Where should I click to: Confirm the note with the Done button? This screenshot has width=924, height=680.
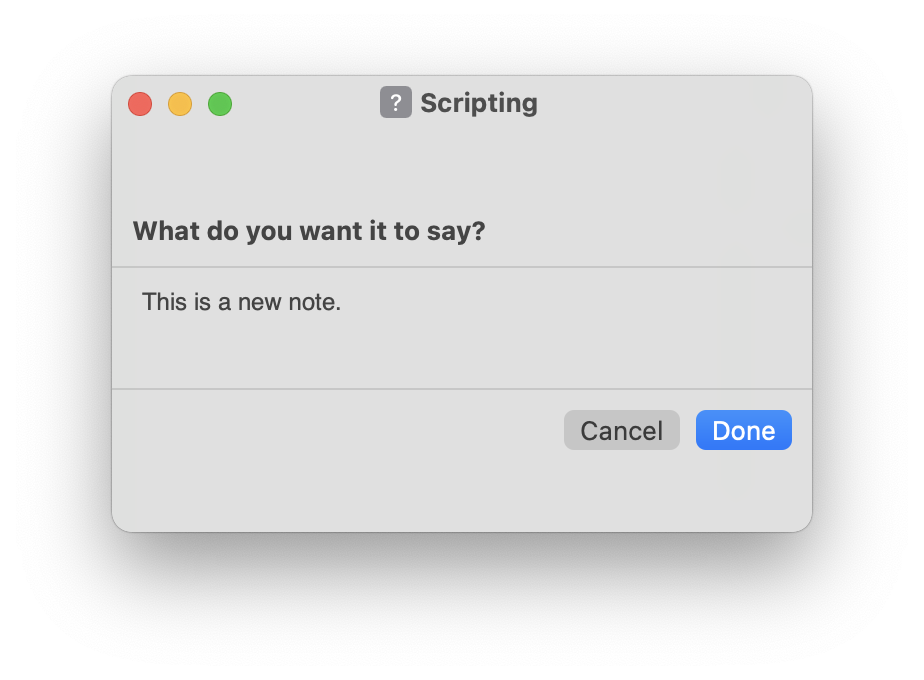tap(743, 430)
